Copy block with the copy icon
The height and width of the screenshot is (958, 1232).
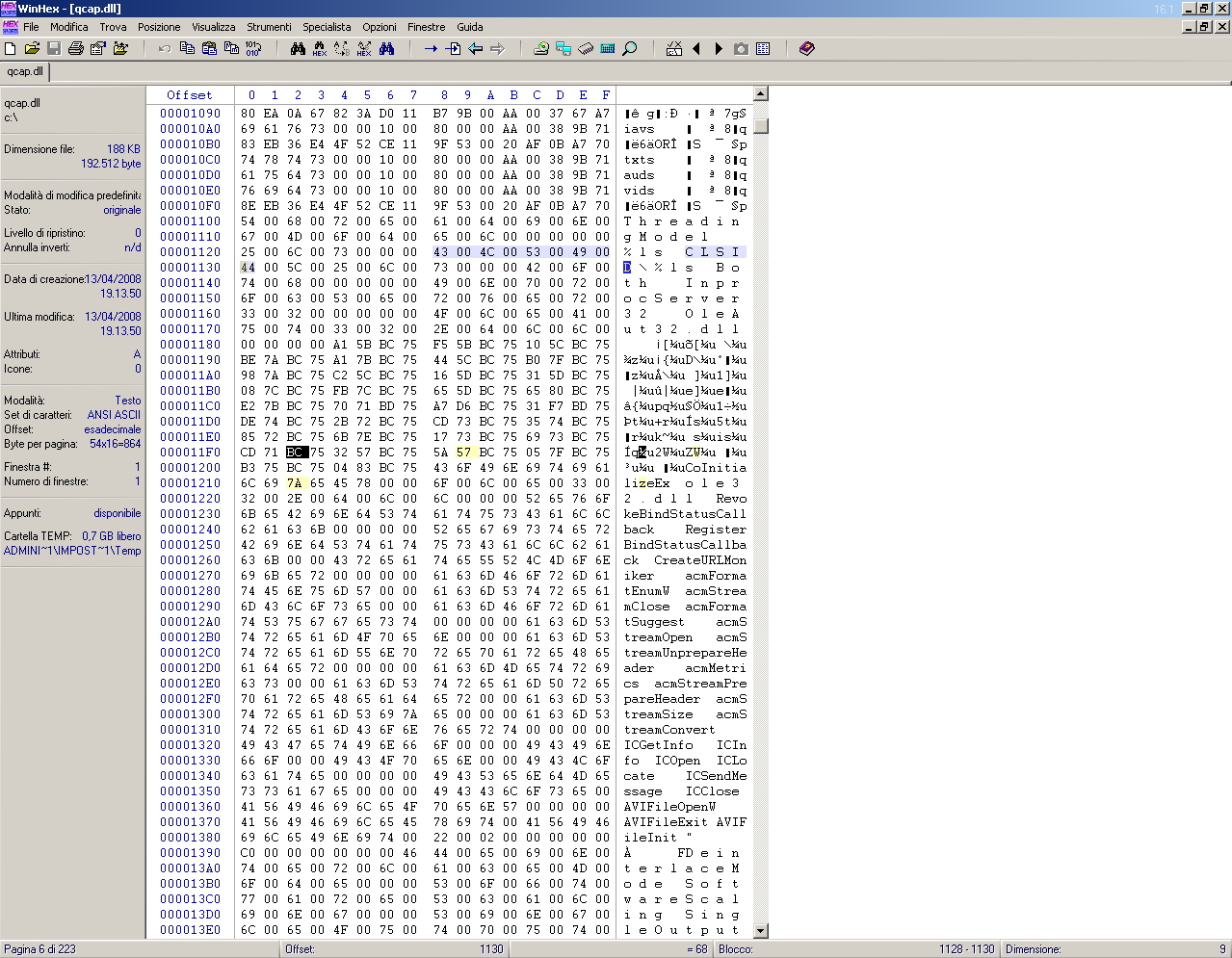[187, 48]
